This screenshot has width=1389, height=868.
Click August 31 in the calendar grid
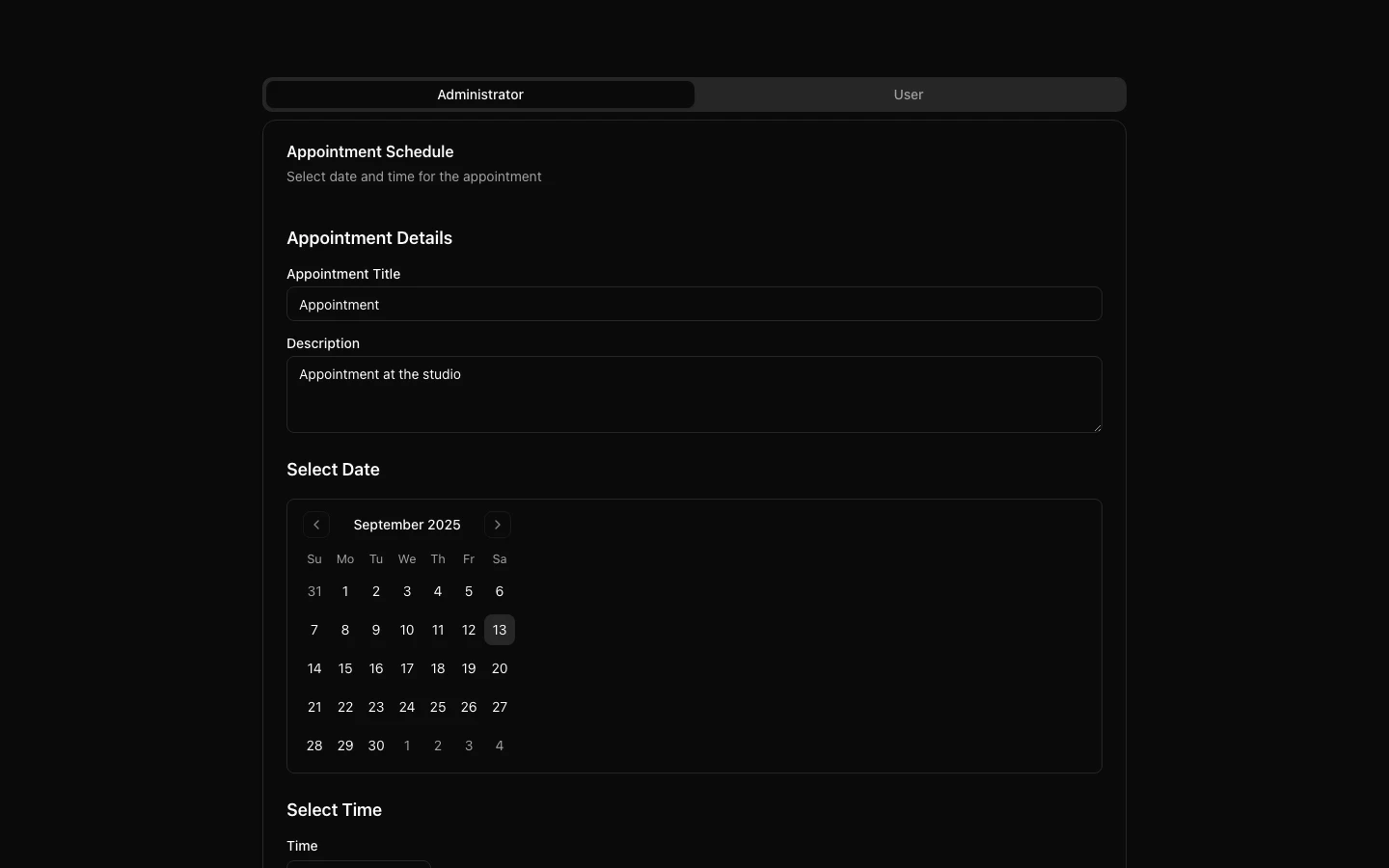(x=314, y=591)
